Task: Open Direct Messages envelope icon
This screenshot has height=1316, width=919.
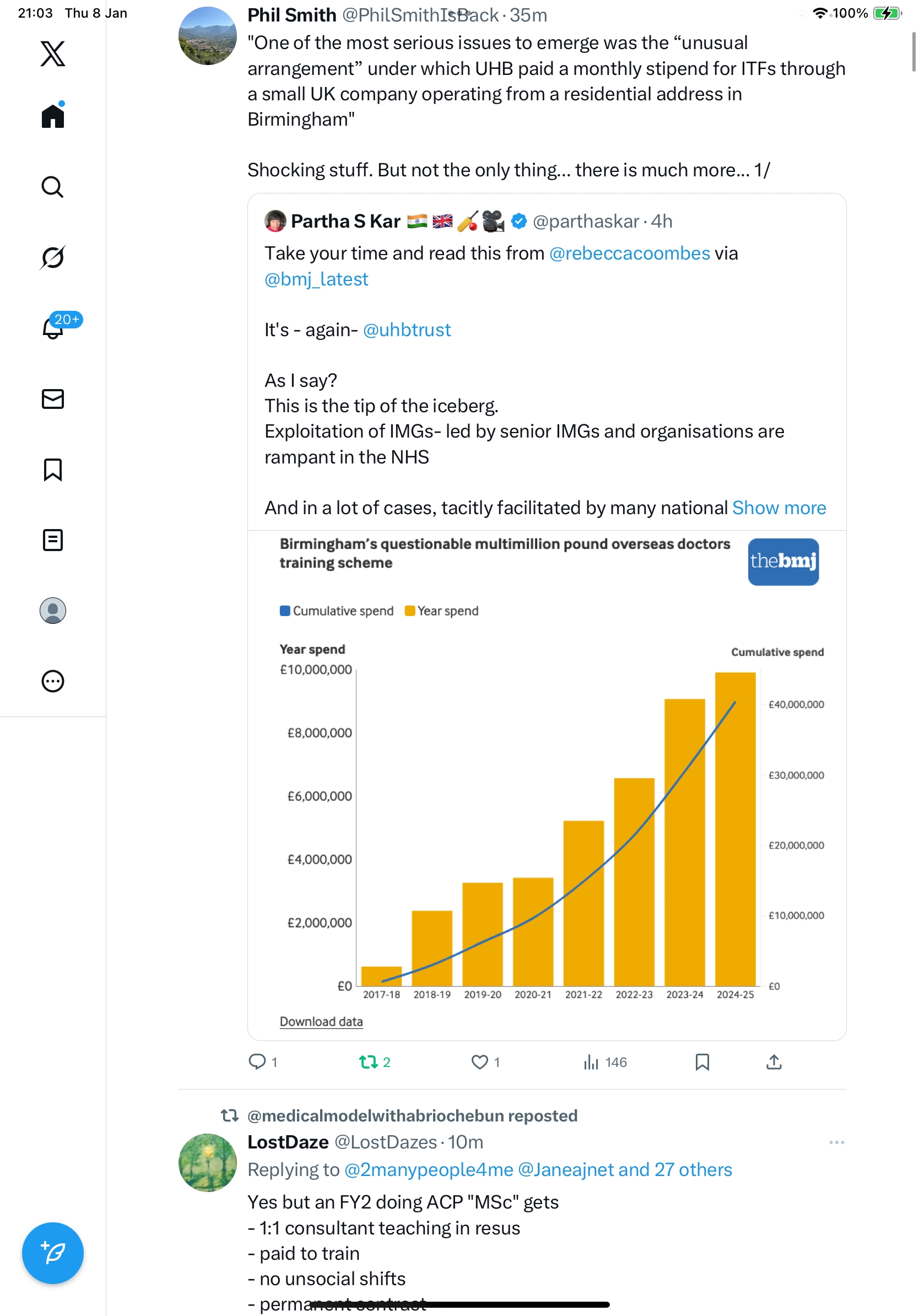Action: (53, 399)
